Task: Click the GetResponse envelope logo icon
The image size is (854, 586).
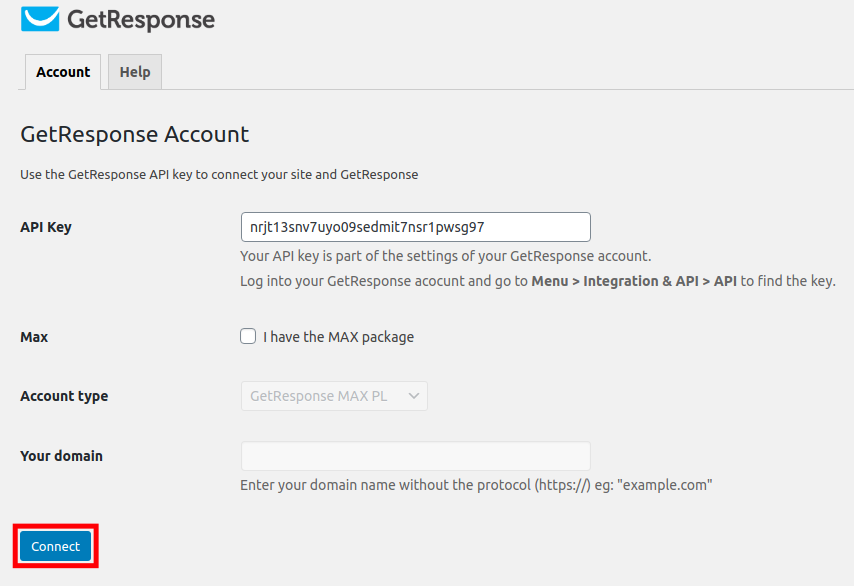Action: [x=39, y=18]
